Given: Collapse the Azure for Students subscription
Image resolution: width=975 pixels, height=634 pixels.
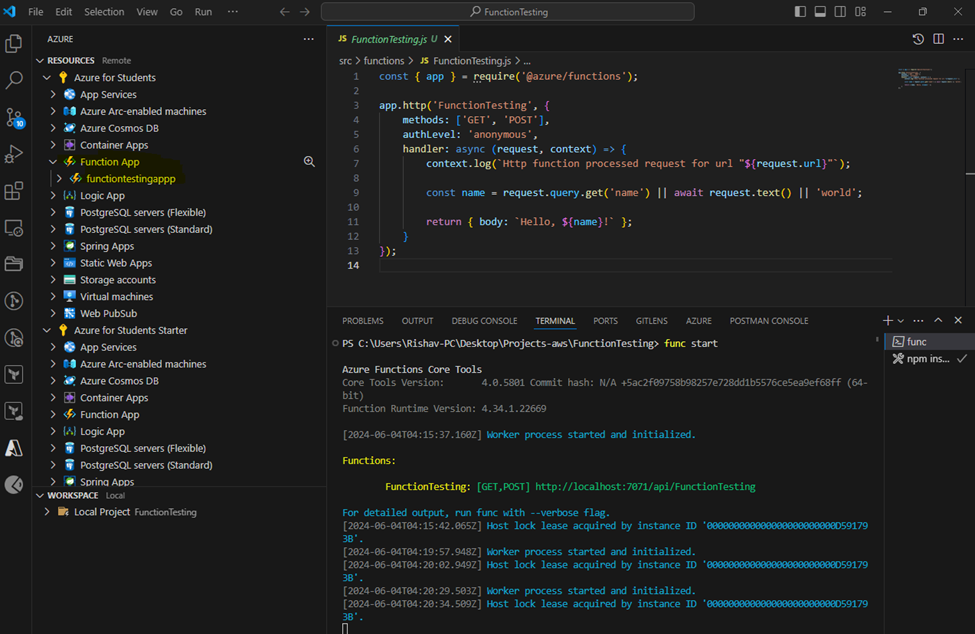Looking at the screenshot, I should tap(47, 78).
